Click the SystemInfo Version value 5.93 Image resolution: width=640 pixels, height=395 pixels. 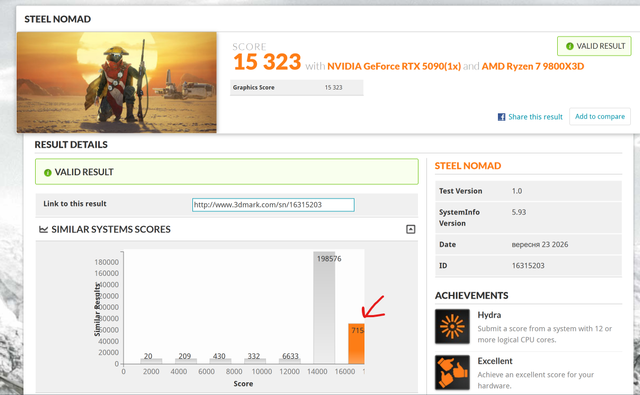[519, 212]
